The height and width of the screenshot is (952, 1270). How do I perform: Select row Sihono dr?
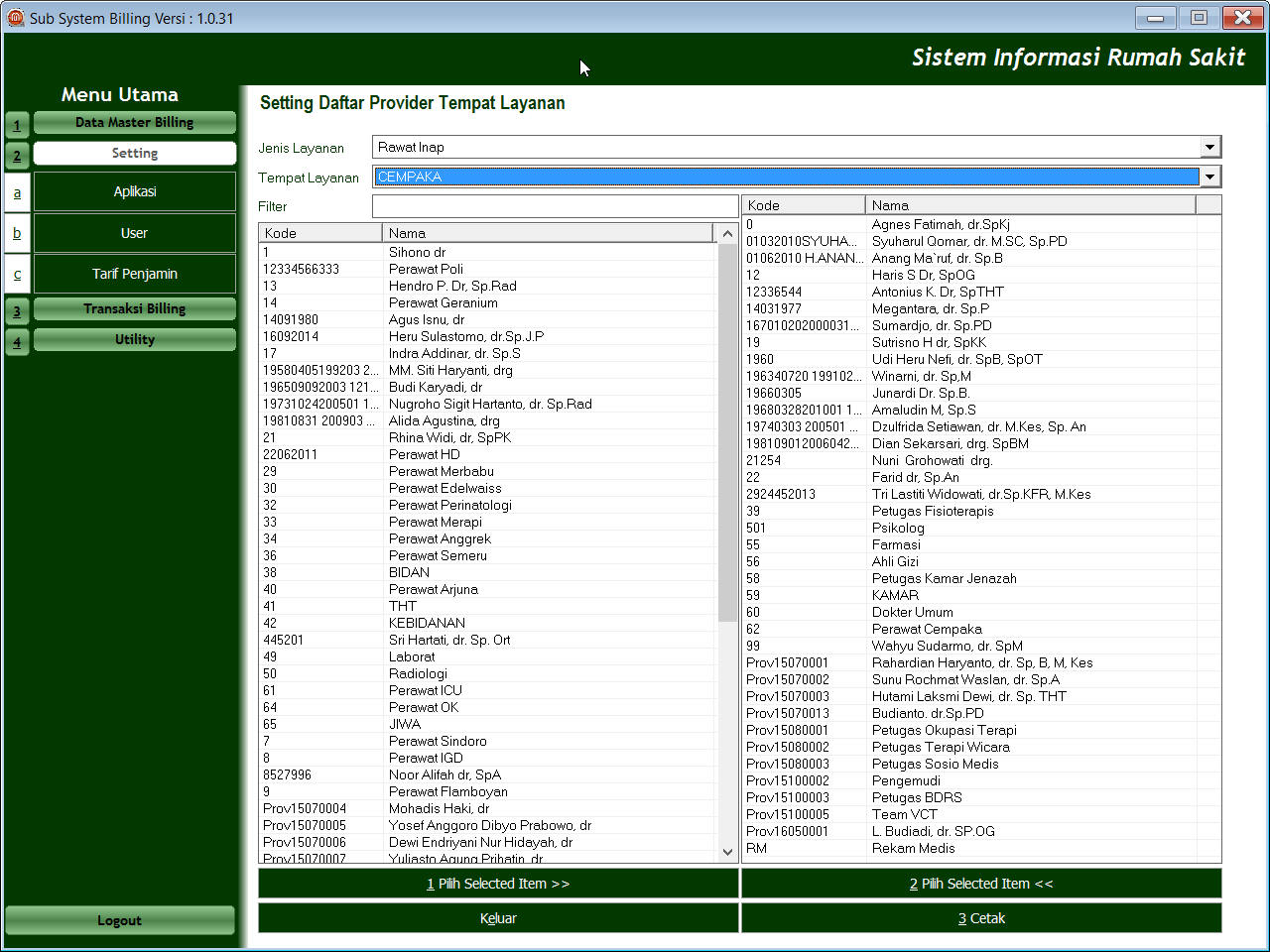[486, 252]
